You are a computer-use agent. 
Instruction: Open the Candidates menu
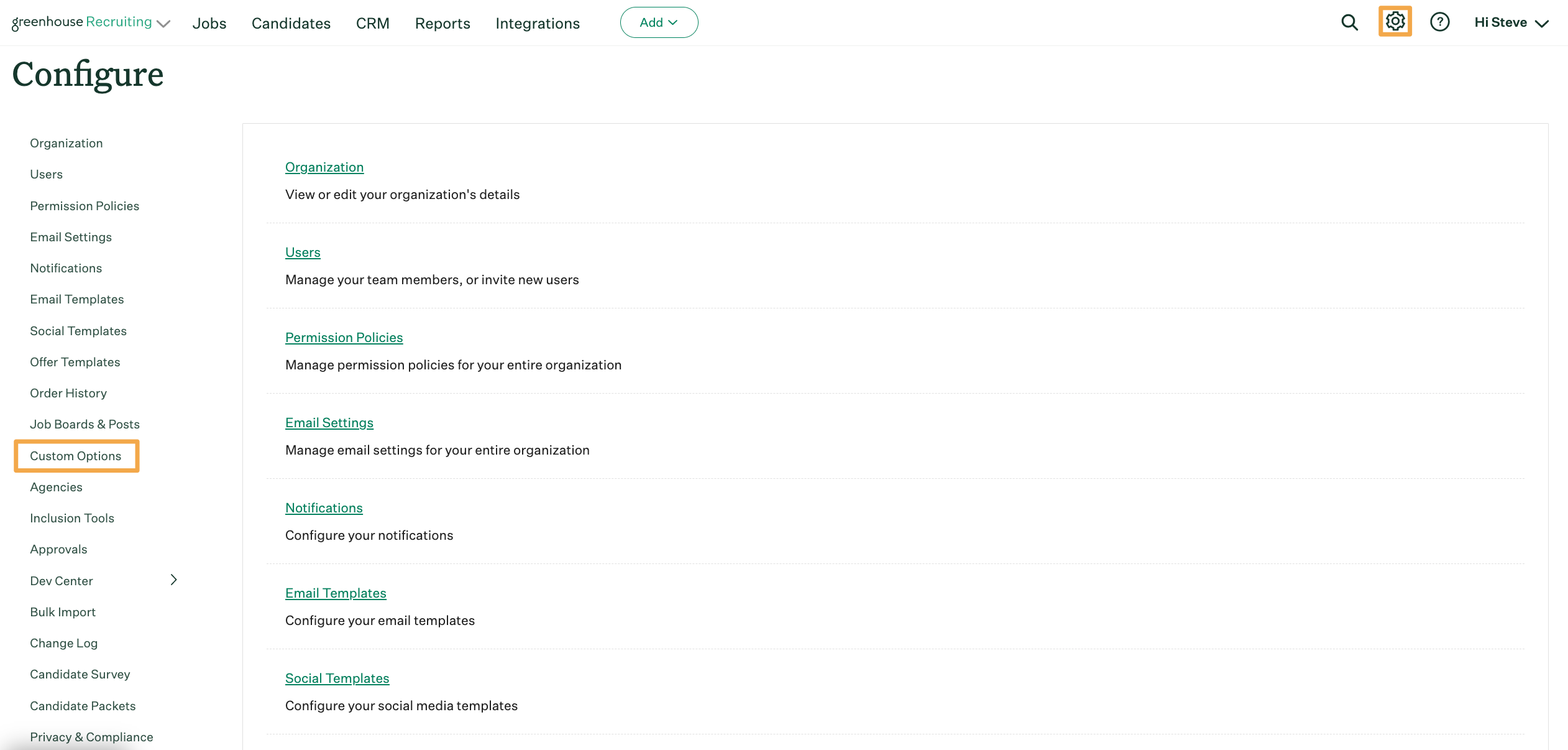tap(290, 23)
